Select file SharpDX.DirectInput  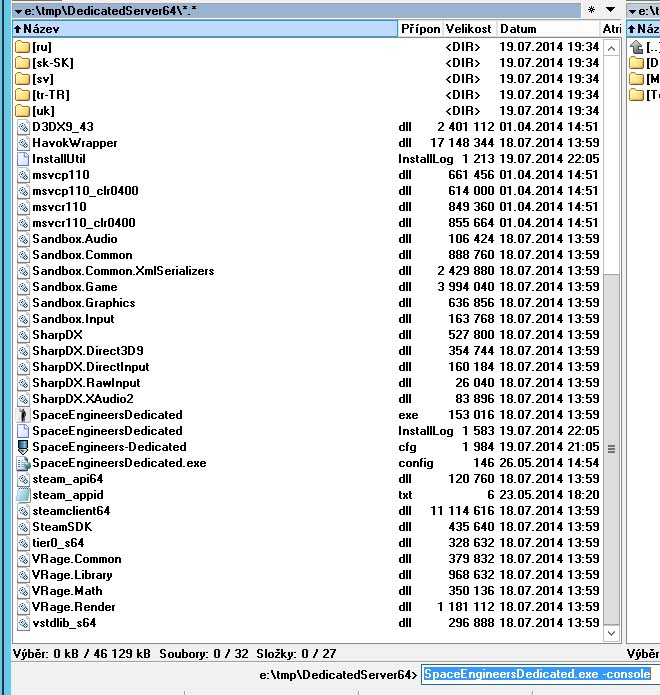(x=91, y=367)
